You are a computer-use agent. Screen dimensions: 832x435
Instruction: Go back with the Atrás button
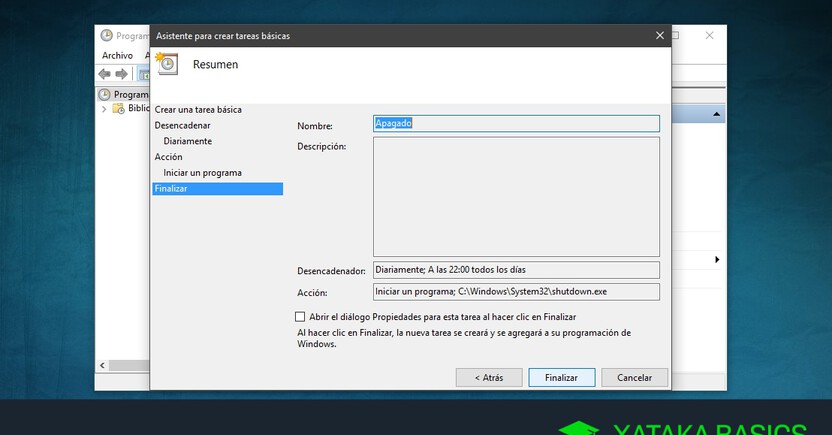[489, 378]
